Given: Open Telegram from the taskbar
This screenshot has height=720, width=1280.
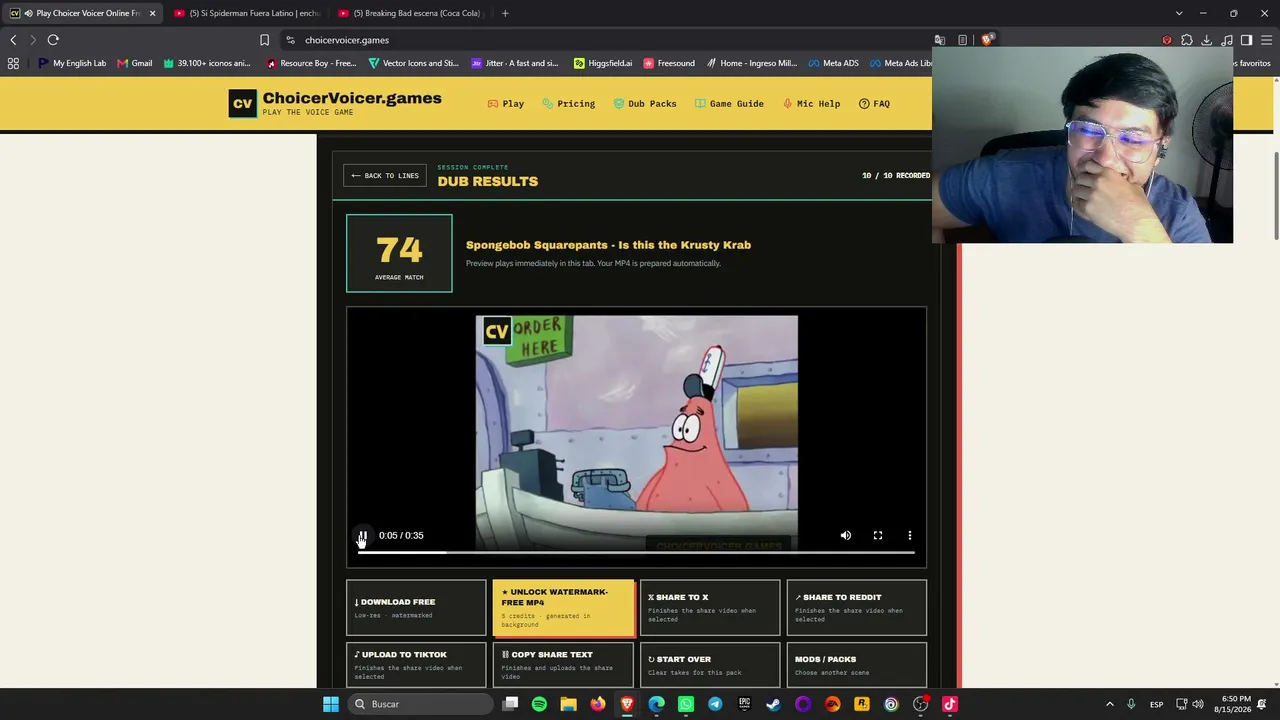Looking at the screenshot, I should pos(715,704).
